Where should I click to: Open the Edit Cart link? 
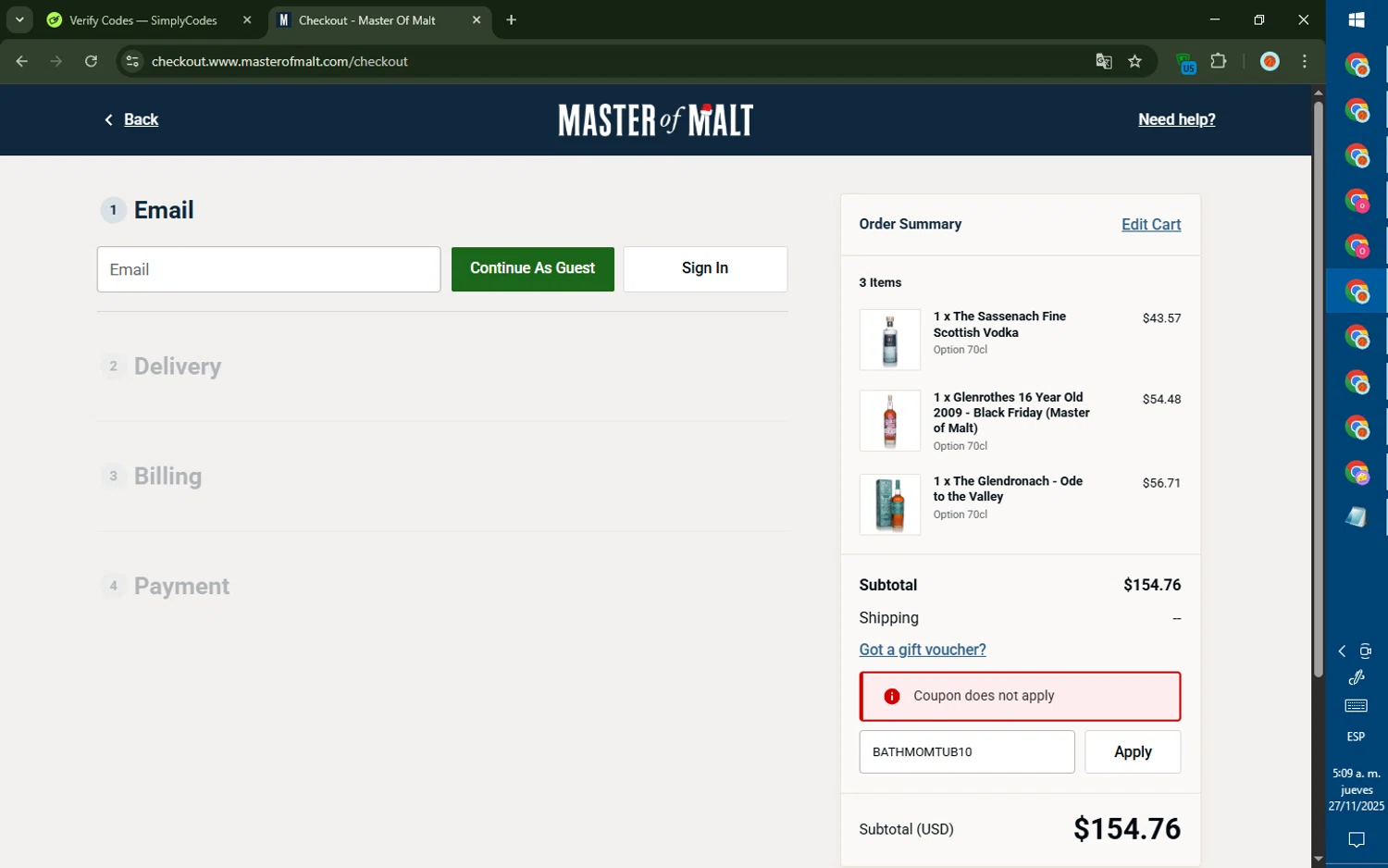(x=1151, y=225)
